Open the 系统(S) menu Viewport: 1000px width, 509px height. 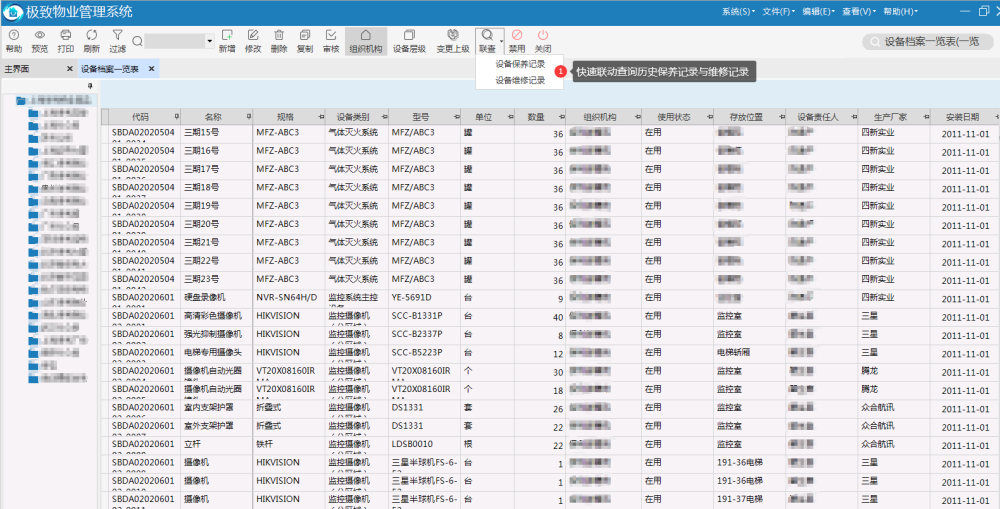739,11
